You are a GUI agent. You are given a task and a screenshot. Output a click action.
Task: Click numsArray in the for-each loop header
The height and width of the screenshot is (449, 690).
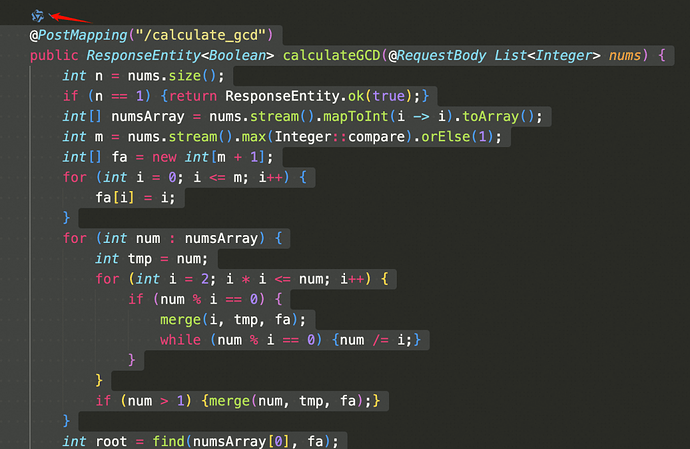tap(223, 238)
